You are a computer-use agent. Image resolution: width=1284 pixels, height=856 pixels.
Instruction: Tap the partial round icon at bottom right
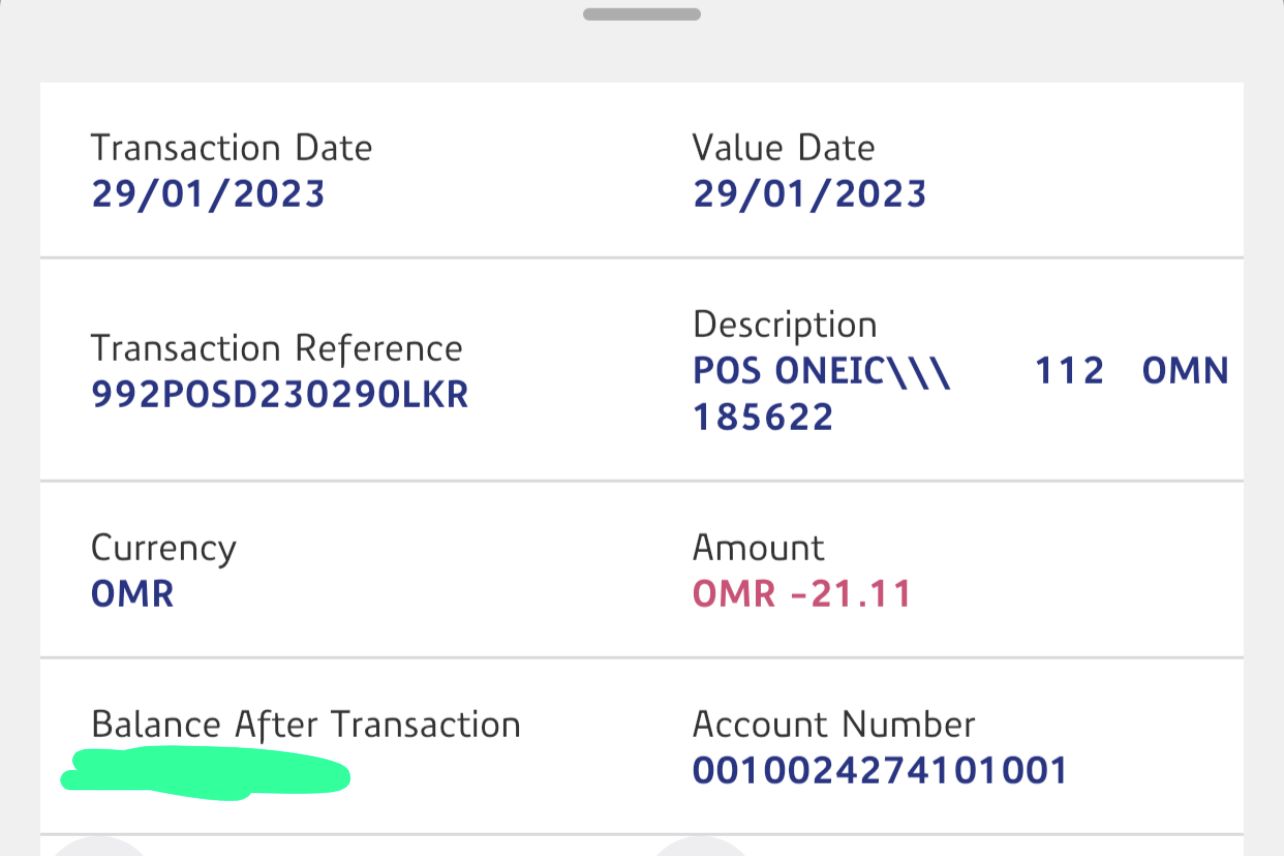[x=700, y=848]
